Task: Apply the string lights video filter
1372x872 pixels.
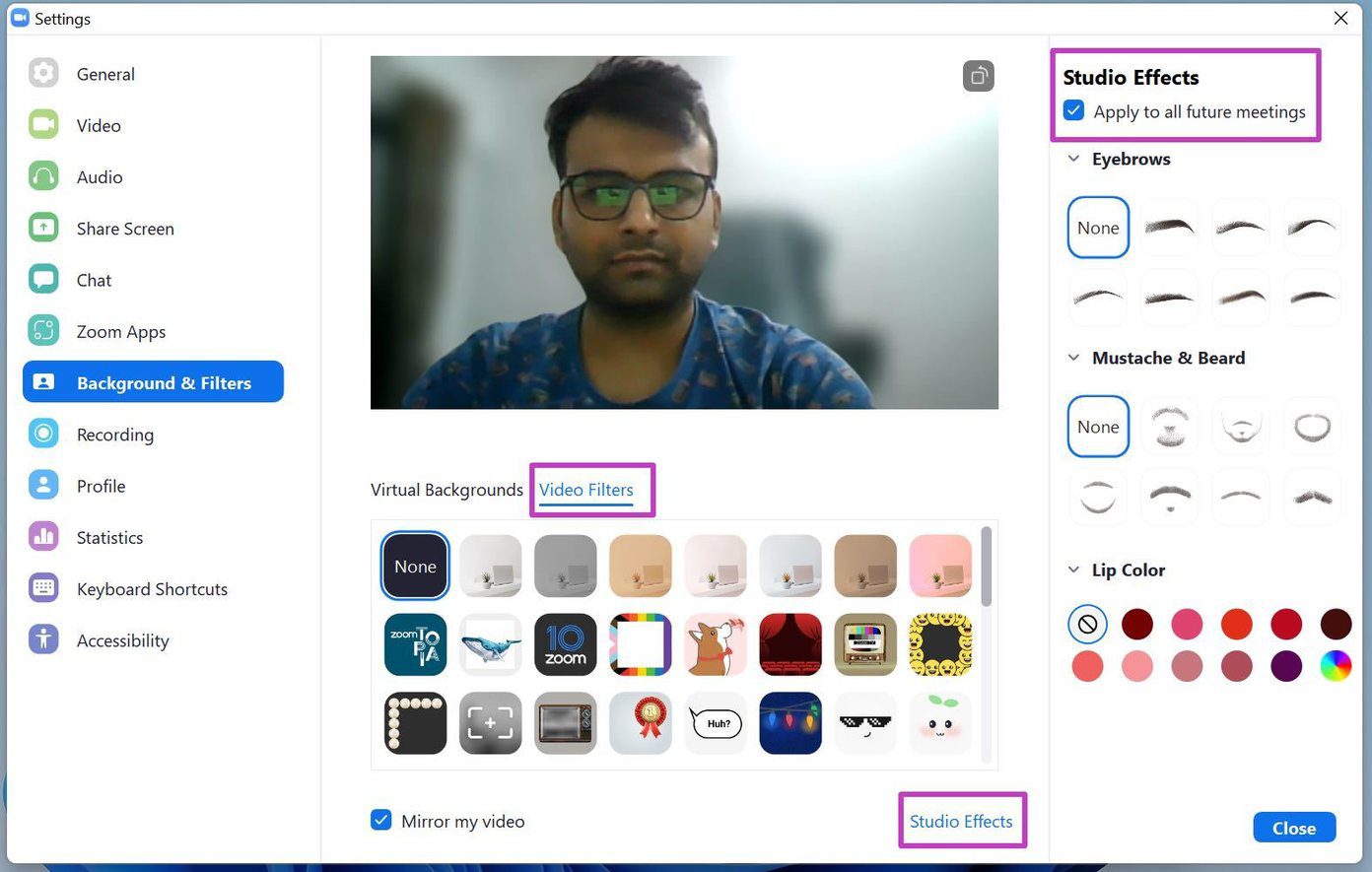Action: click(790, 722)
